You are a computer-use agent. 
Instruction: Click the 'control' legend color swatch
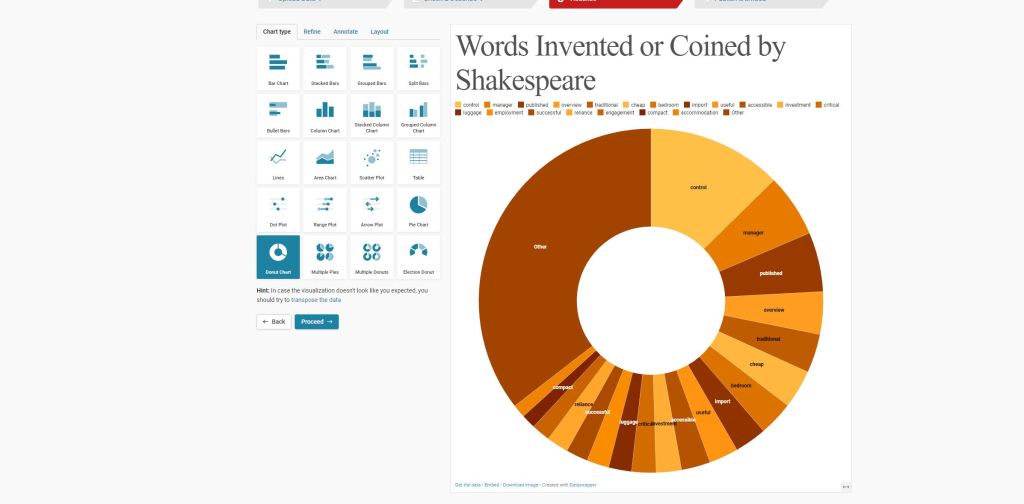[x=459, y=105]
